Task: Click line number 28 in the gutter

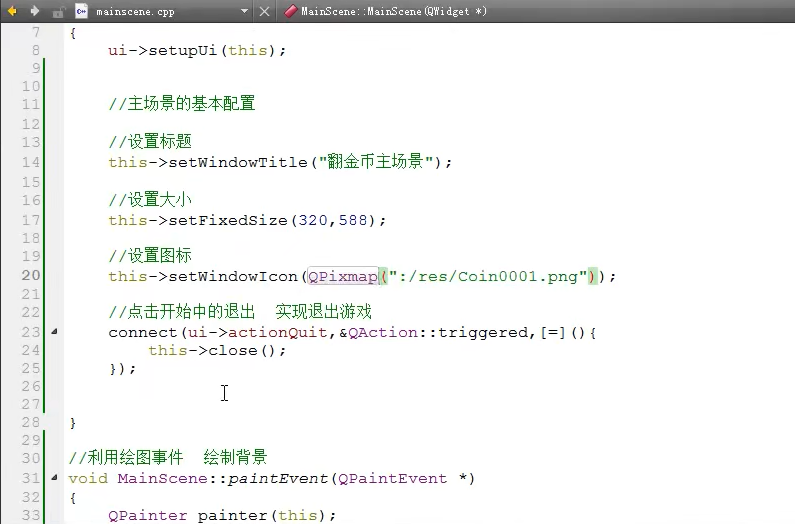Action: coord(30,422)
